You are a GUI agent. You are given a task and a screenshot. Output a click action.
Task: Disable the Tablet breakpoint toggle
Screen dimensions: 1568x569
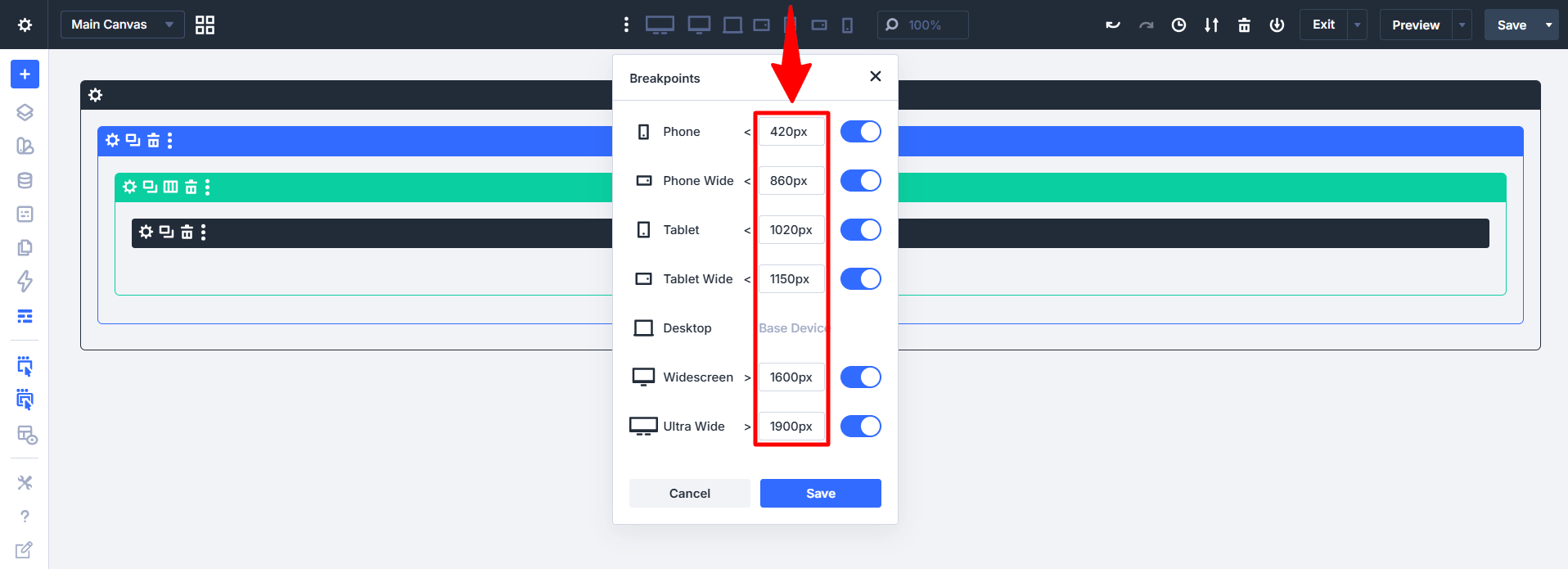click(x=860, y=230)
